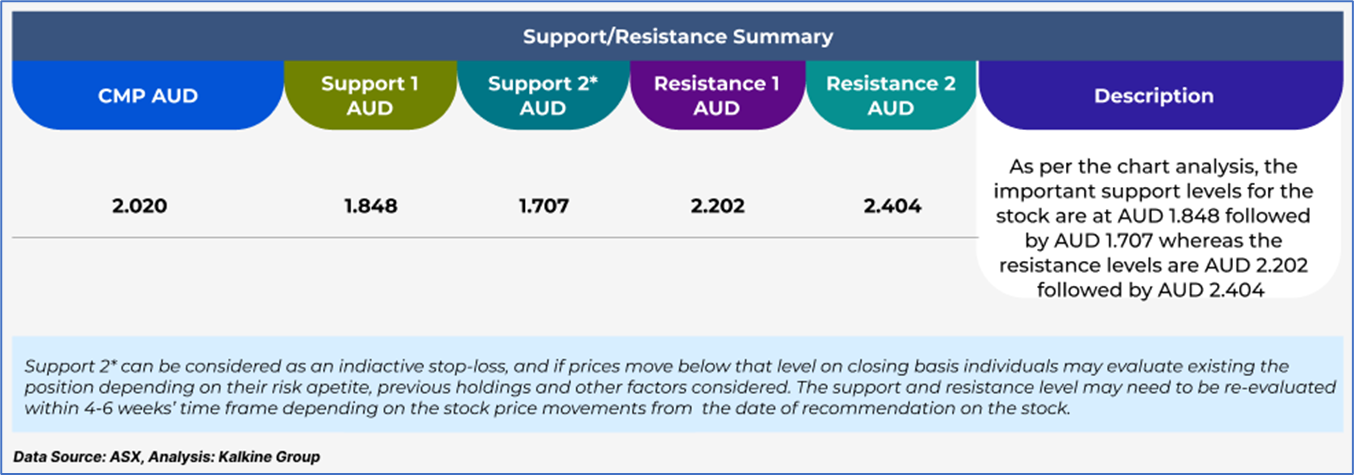This screenshot has height=475, width=1354.
Task: Select the Support 2 value 1.707
Action: [x=543, y=207]
